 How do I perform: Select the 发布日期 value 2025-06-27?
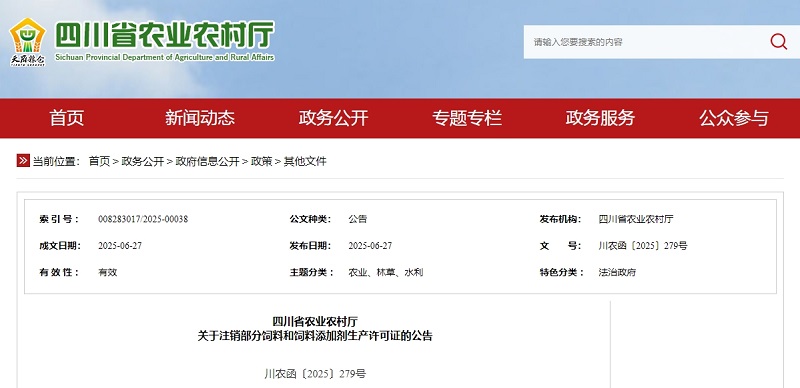click(x=370, y=246)
